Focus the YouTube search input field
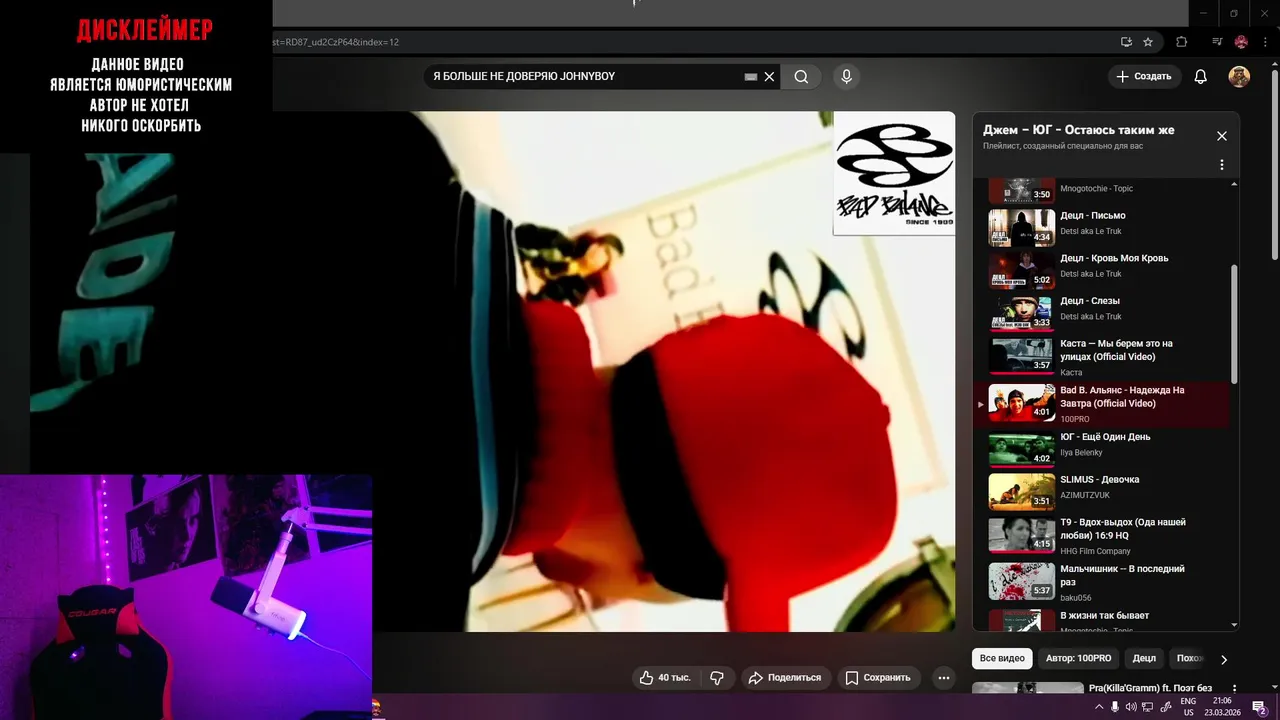1280x720 pixels. click(x=585, y=77)
